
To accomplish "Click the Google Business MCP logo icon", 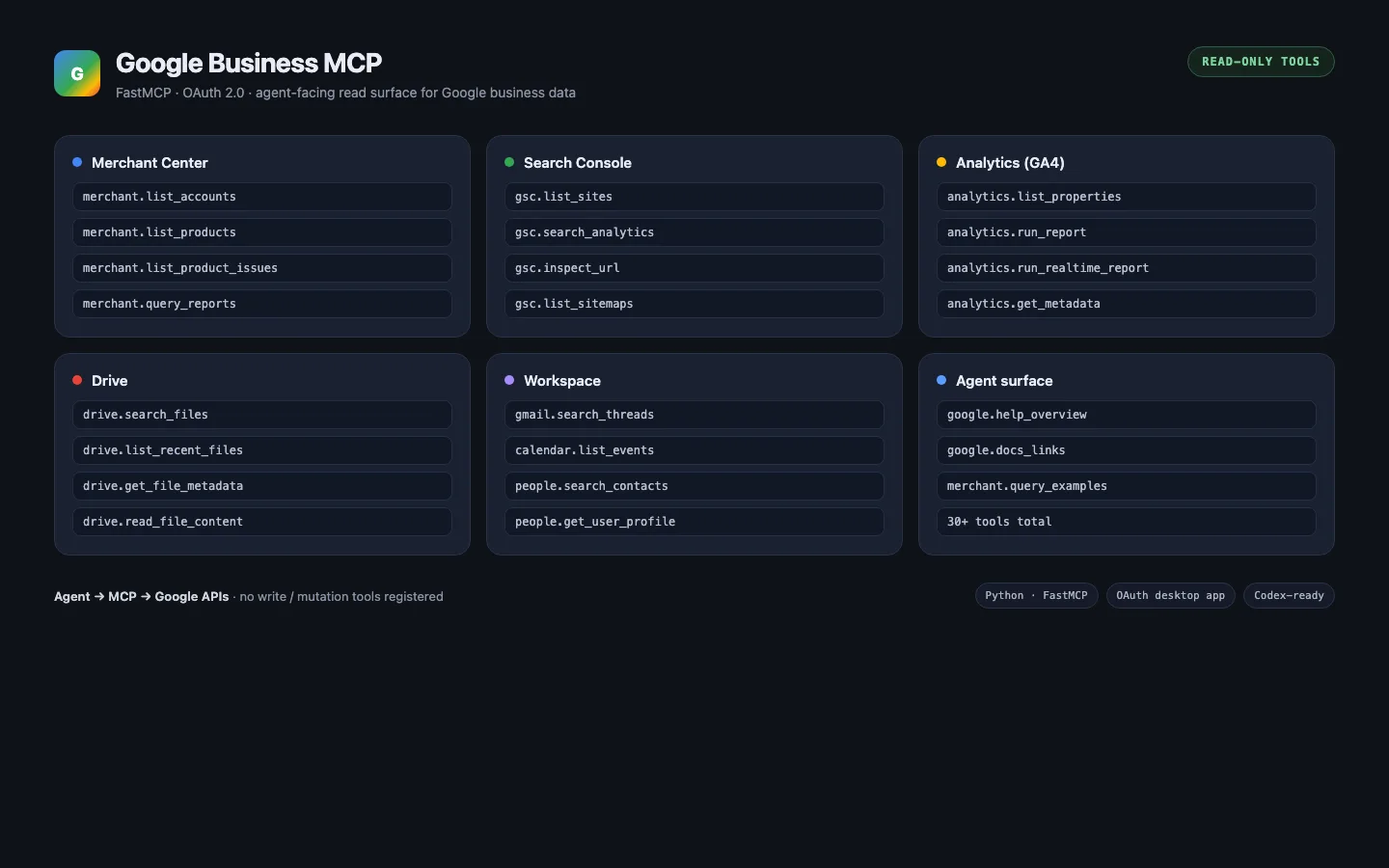I will point(77,73).
